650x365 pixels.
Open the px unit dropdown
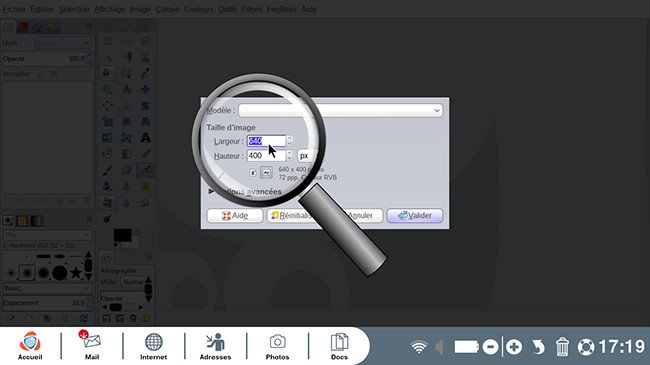(x=309, y=156)
